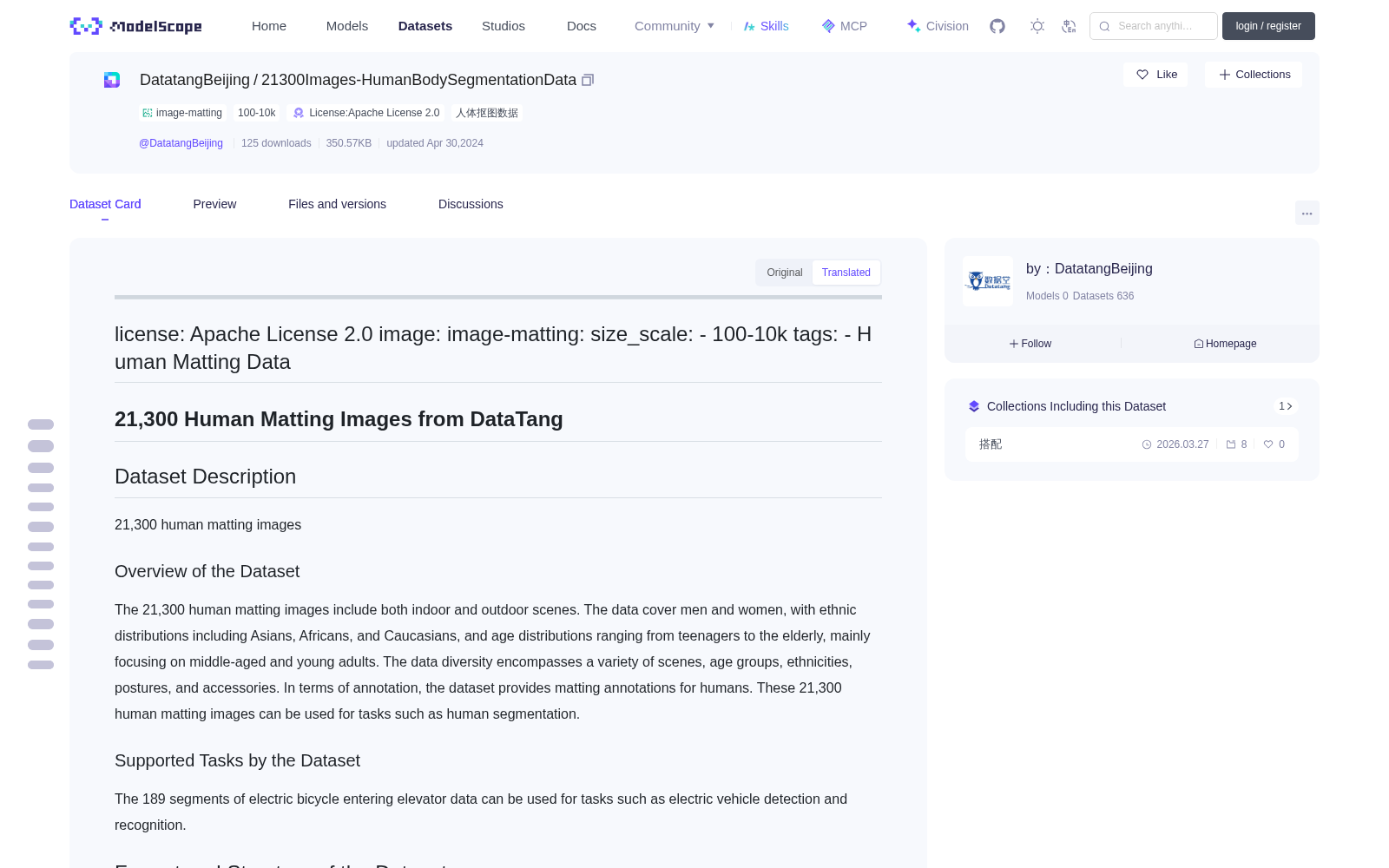This screenshot has height=868, width=1389.
Task: Expand collections list via 1 chevron
Action: pos(1286,406)
